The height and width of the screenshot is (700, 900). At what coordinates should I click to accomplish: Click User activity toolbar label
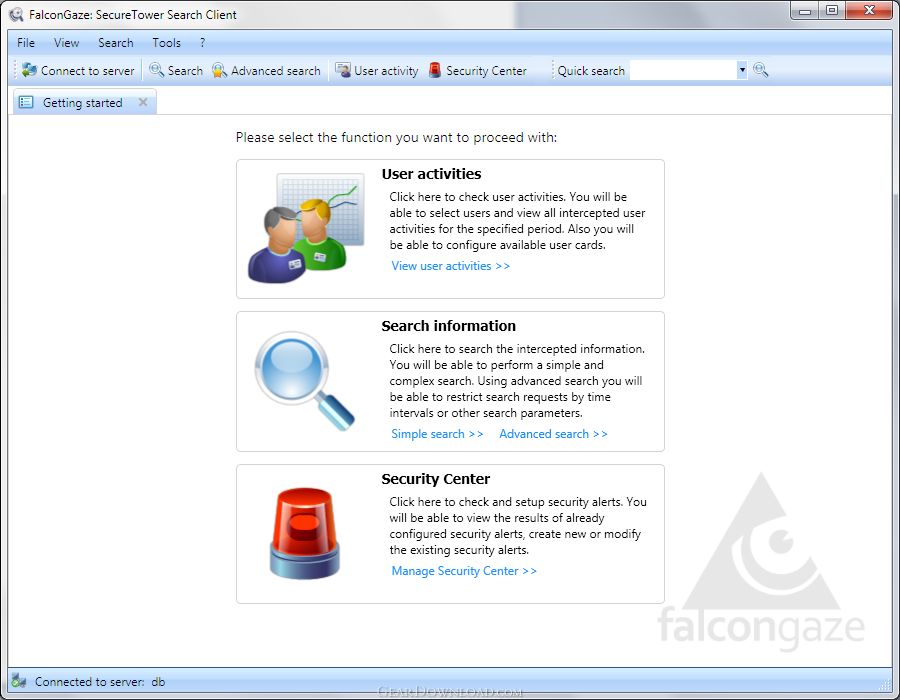pyautogui.click(x=386, y=71)
